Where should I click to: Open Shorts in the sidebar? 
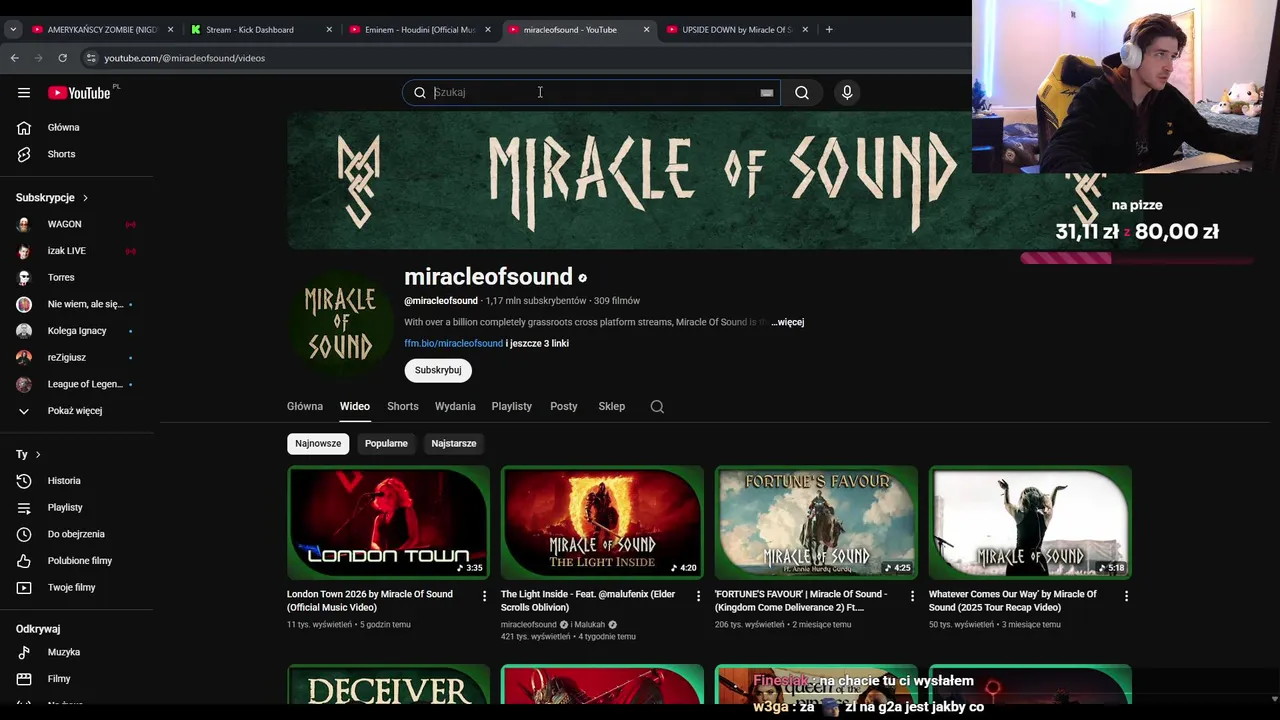click(x=77, y=154)
